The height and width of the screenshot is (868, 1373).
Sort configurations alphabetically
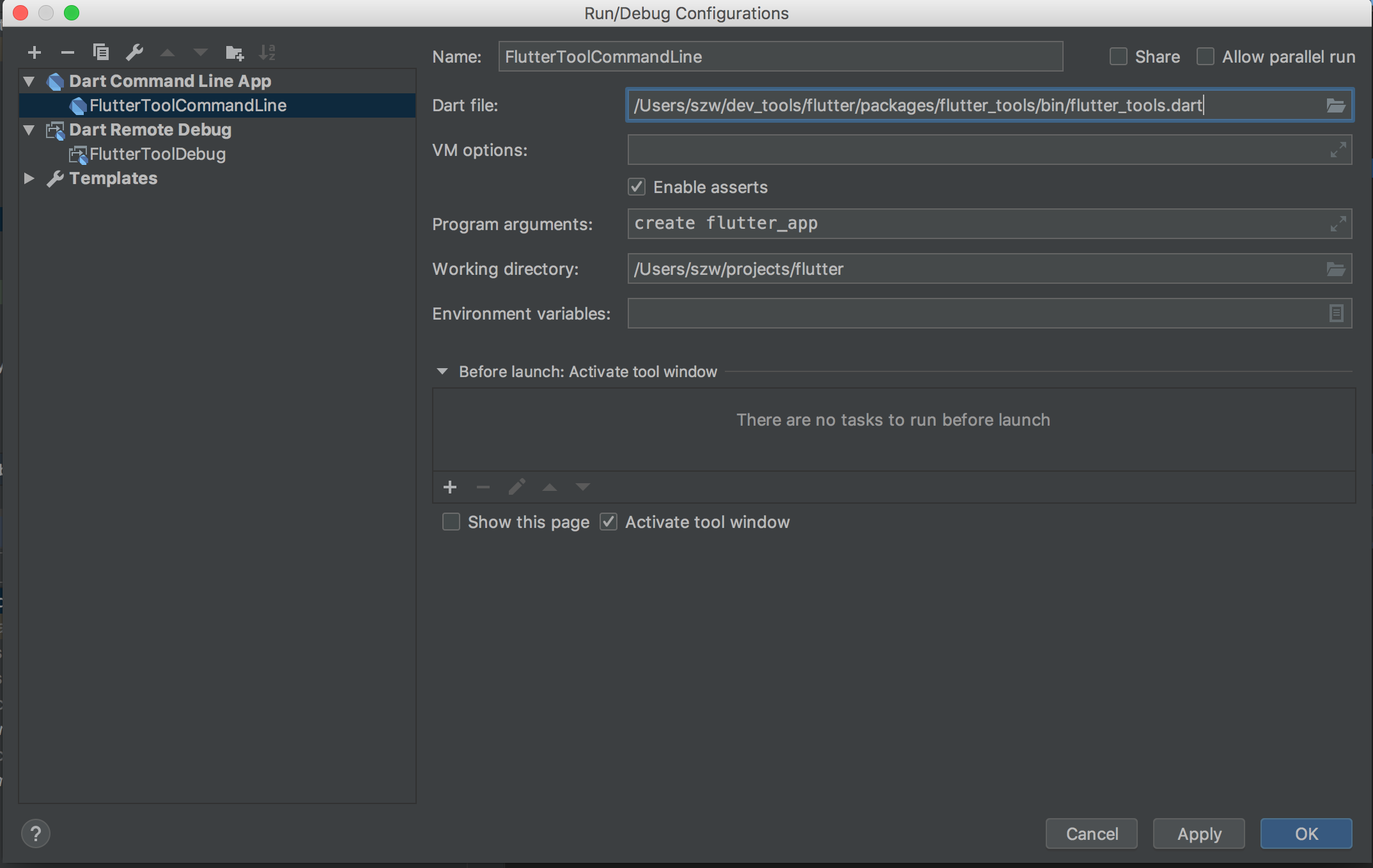tap(267, 52)
